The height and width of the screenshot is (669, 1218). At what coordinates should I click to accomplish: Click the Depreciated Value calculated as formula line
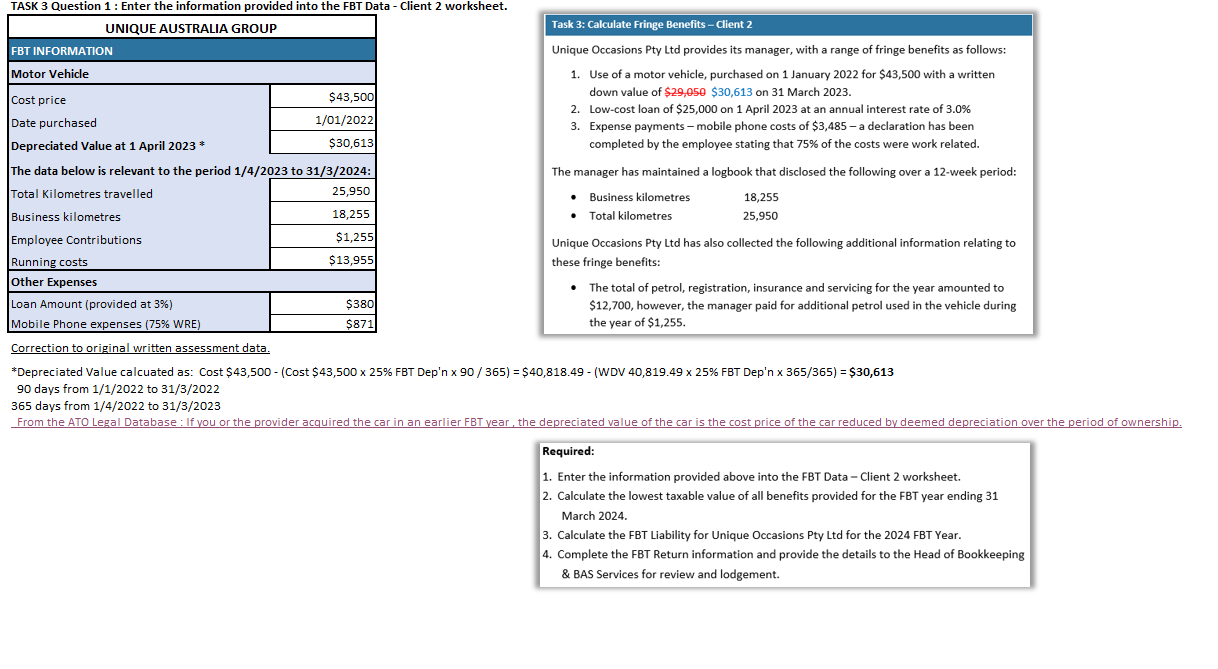pos(452,371)
